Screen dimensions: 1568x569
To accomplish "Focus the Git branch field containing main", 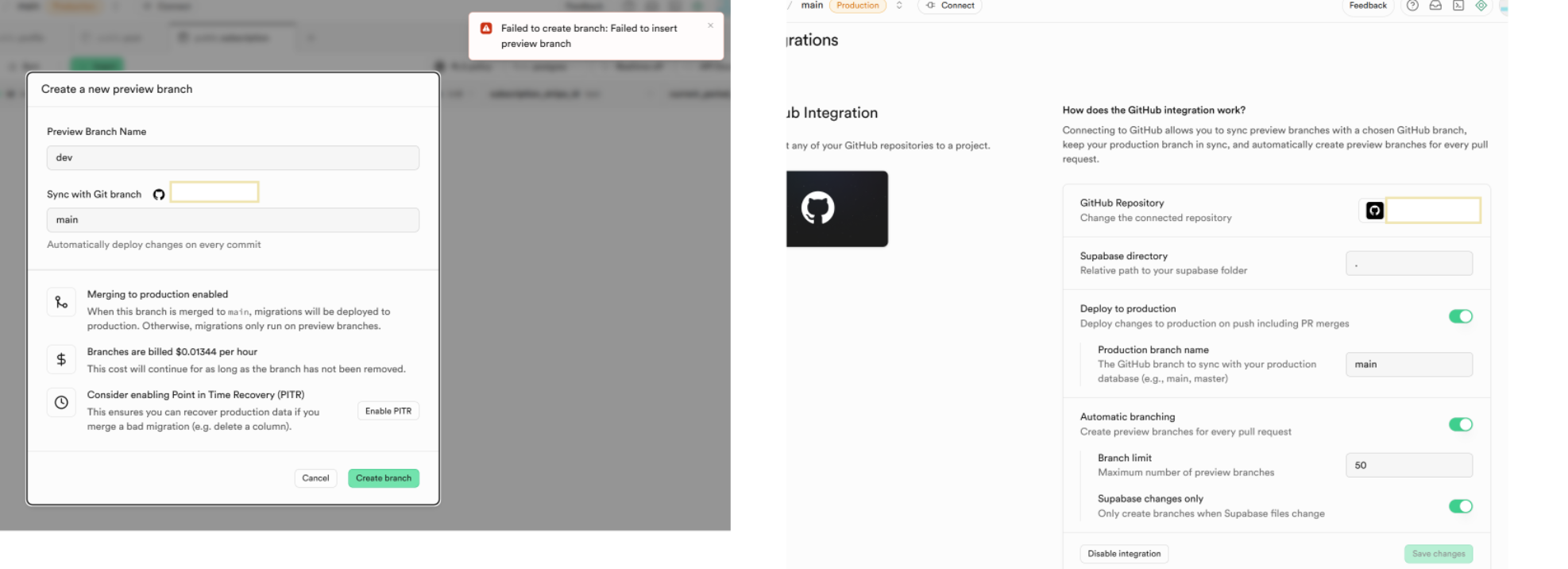I will click(x=233, y=220).
